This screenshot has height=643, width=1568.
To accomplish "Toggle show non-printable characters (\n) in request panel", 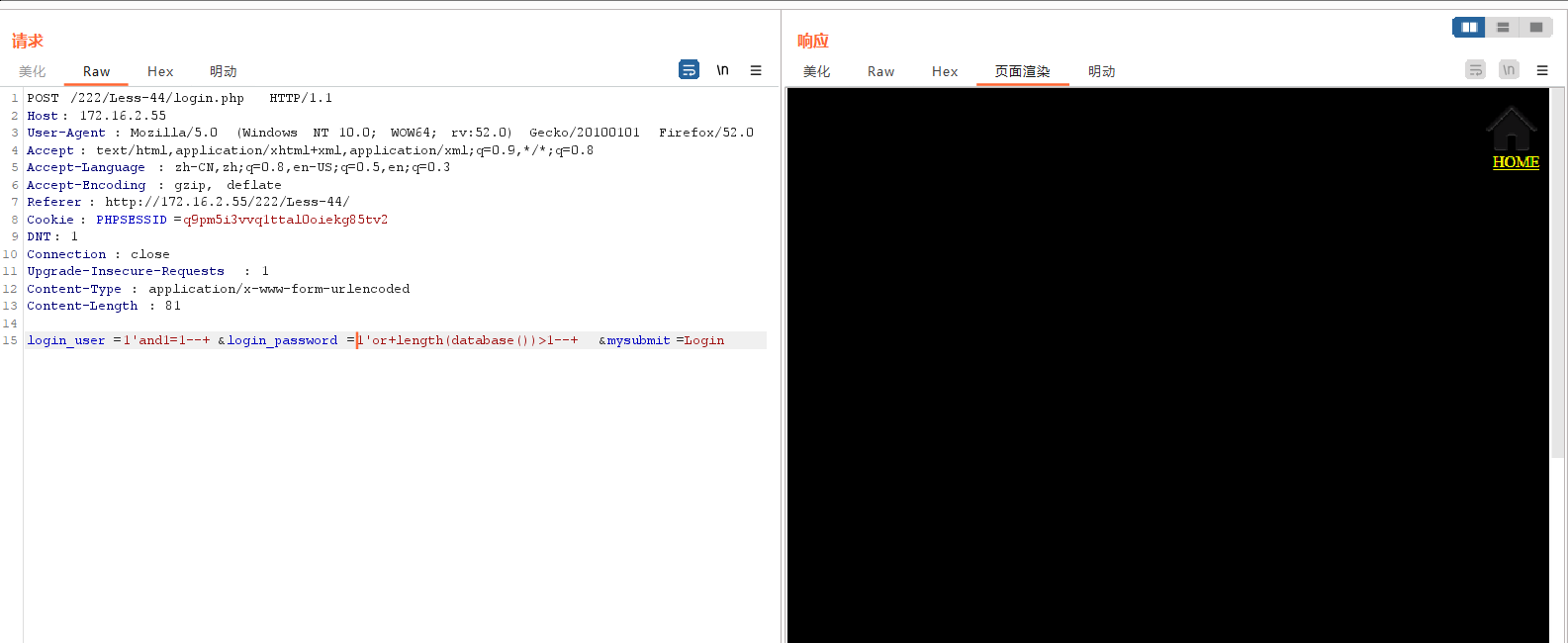I will tap(723, 70).
